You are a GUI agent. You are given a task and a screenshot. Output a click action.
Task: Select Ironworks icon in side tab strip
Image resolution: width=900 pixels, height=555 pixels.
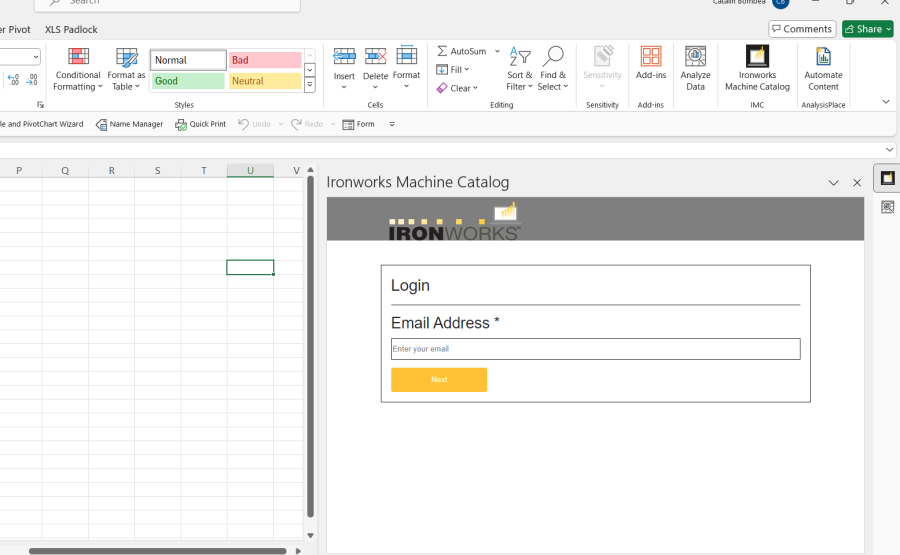click(887, 178)
